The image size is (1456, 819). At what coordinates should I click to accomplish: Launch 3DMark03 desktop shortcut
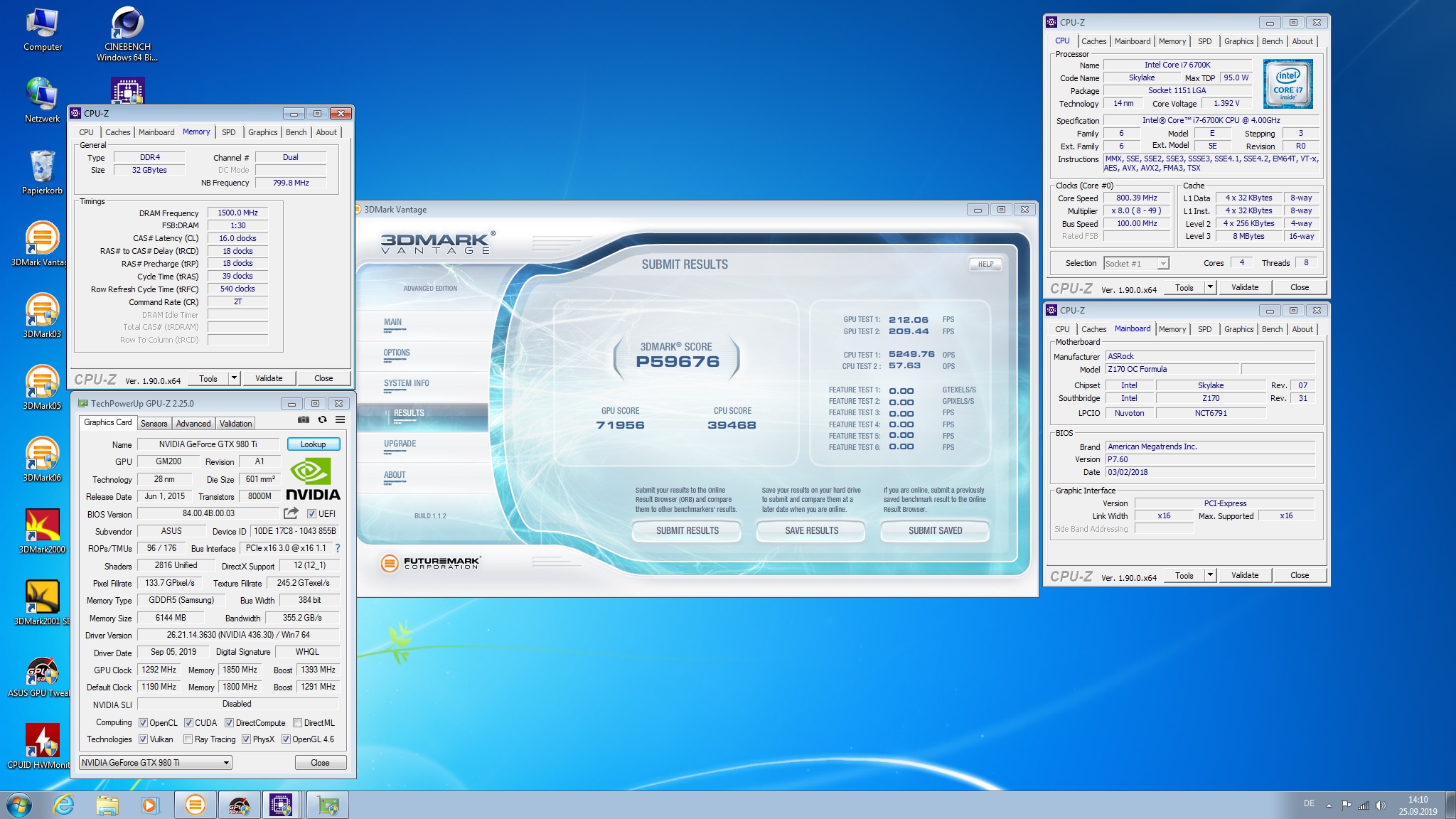(42, 316)
